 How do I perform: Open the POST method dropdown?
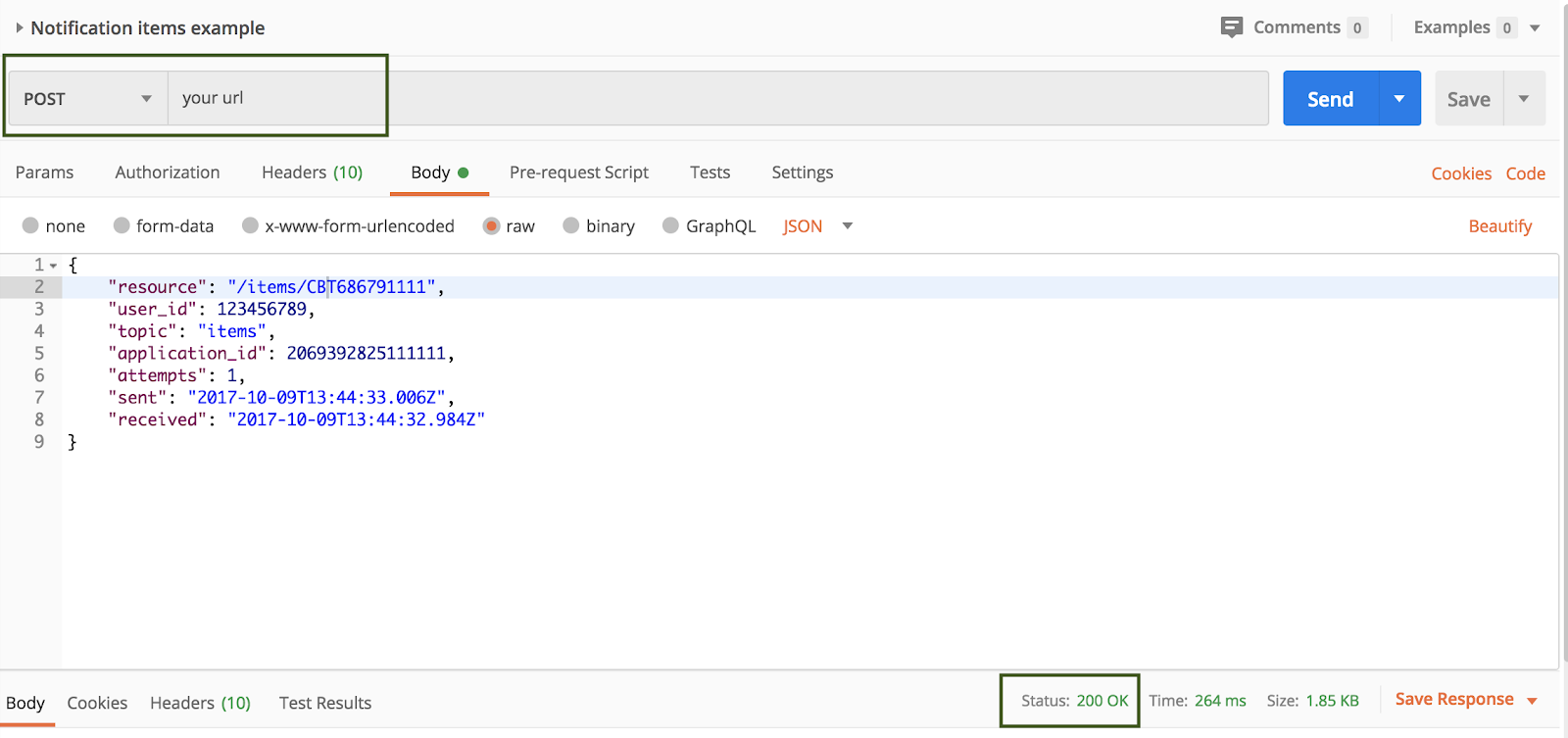(87, 98)
